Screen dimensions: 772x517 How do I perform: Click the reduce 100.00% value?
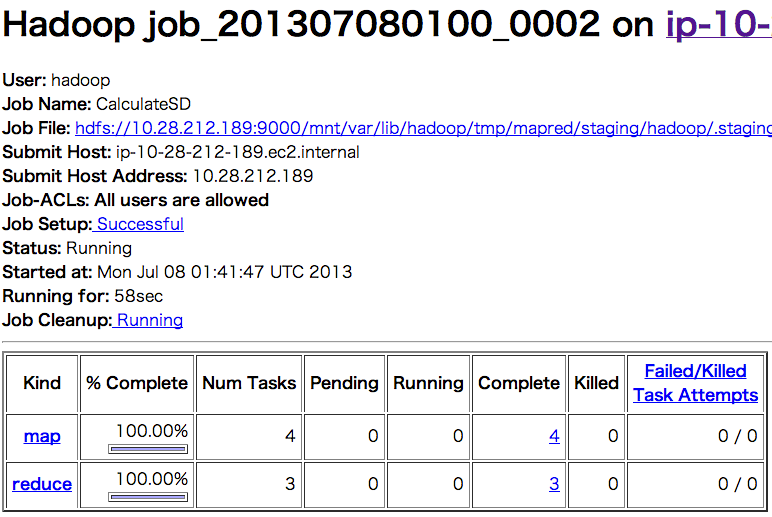click(x=152, y=479)
